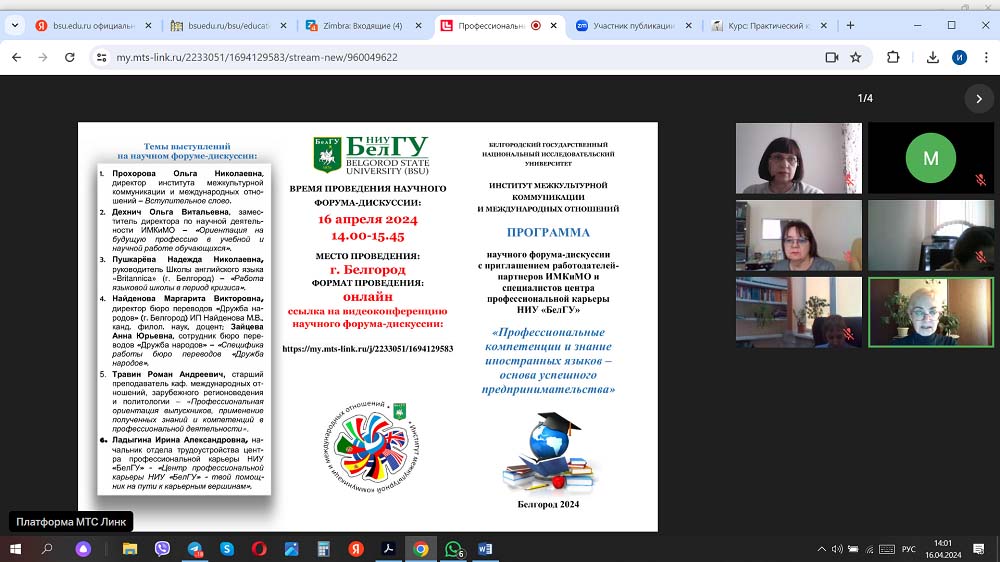Go to next page of participant videos
This screenshot has height=562, width=1000.
point(978,98)
